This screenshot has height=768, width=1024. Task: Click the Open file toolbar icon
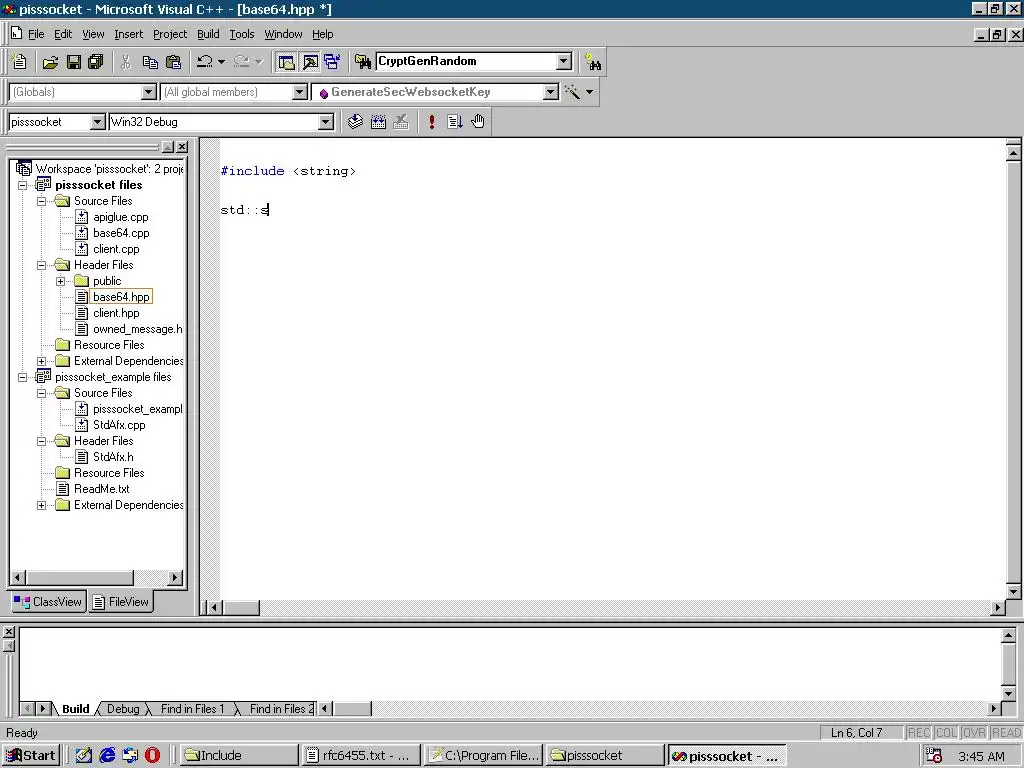coord(50,62)
